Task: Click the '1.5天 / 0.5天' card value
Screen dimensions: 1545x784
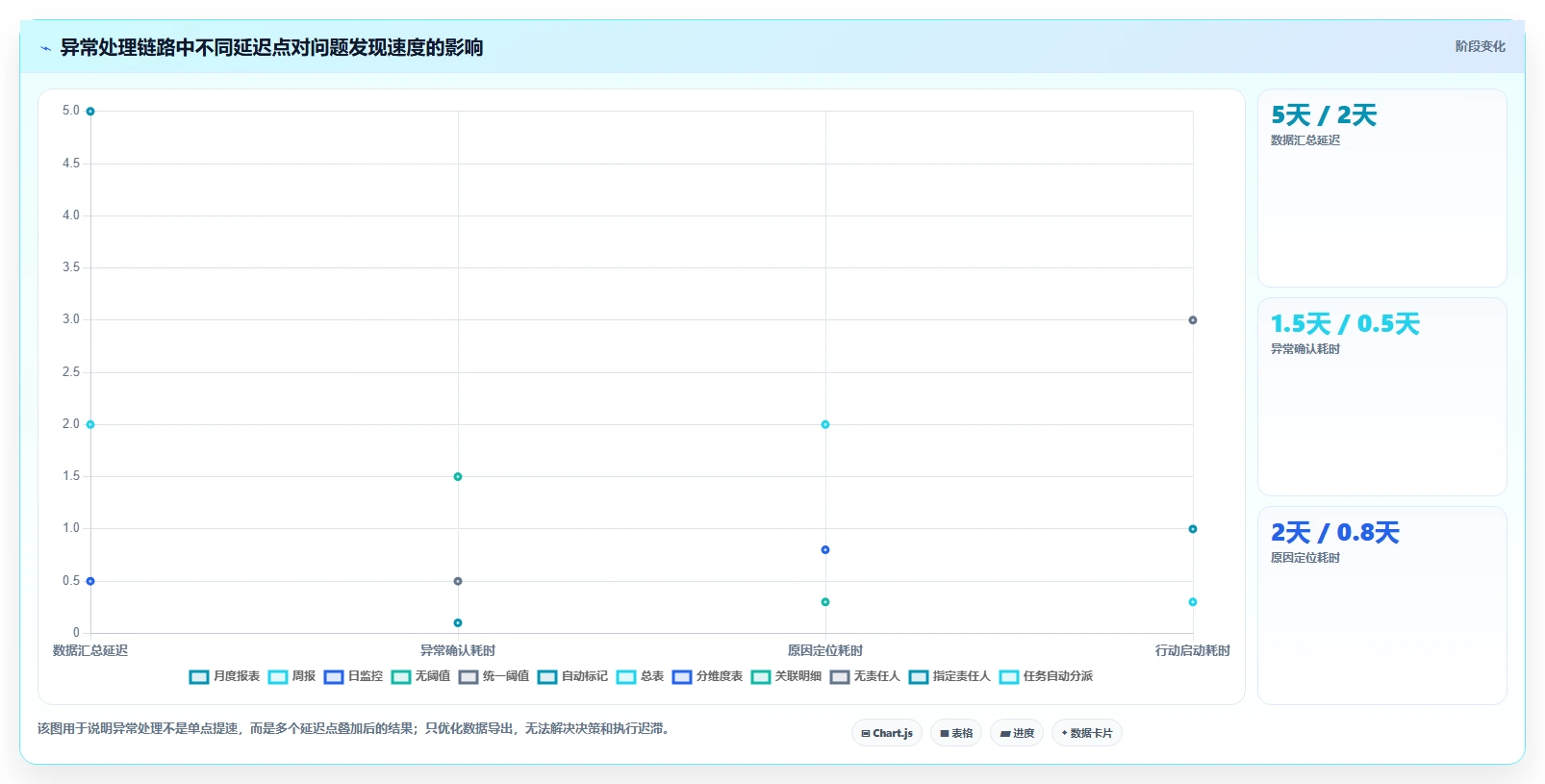Action: pos(1345,324)
